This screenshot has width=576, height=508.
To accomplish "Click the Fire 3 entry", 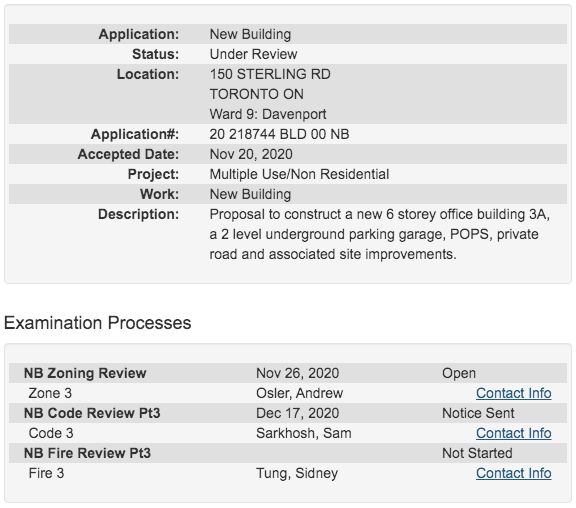I will click(x=46, y=473).
